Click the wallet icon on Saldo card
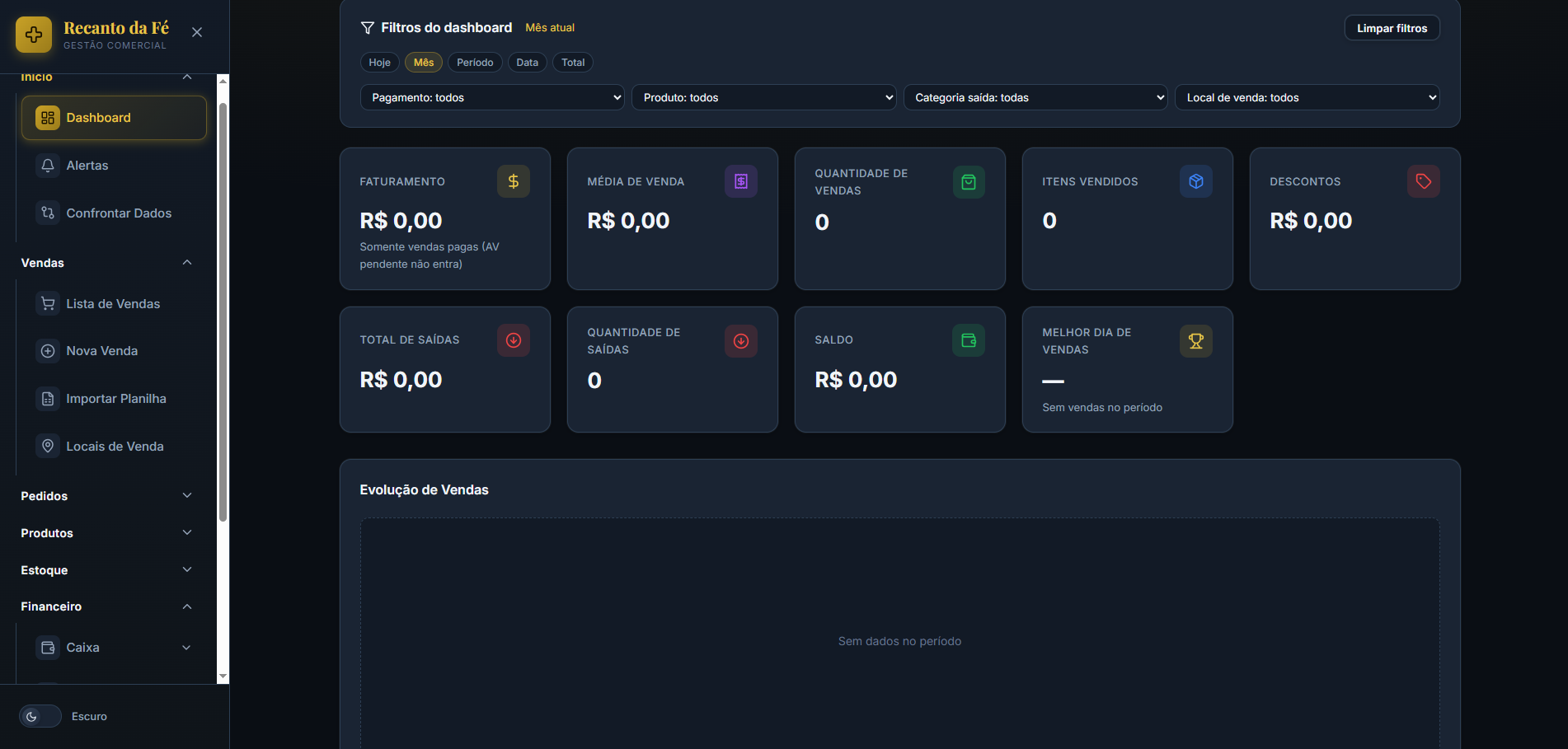Screen dimensions: 1568x749 click(x=969, y=340)
